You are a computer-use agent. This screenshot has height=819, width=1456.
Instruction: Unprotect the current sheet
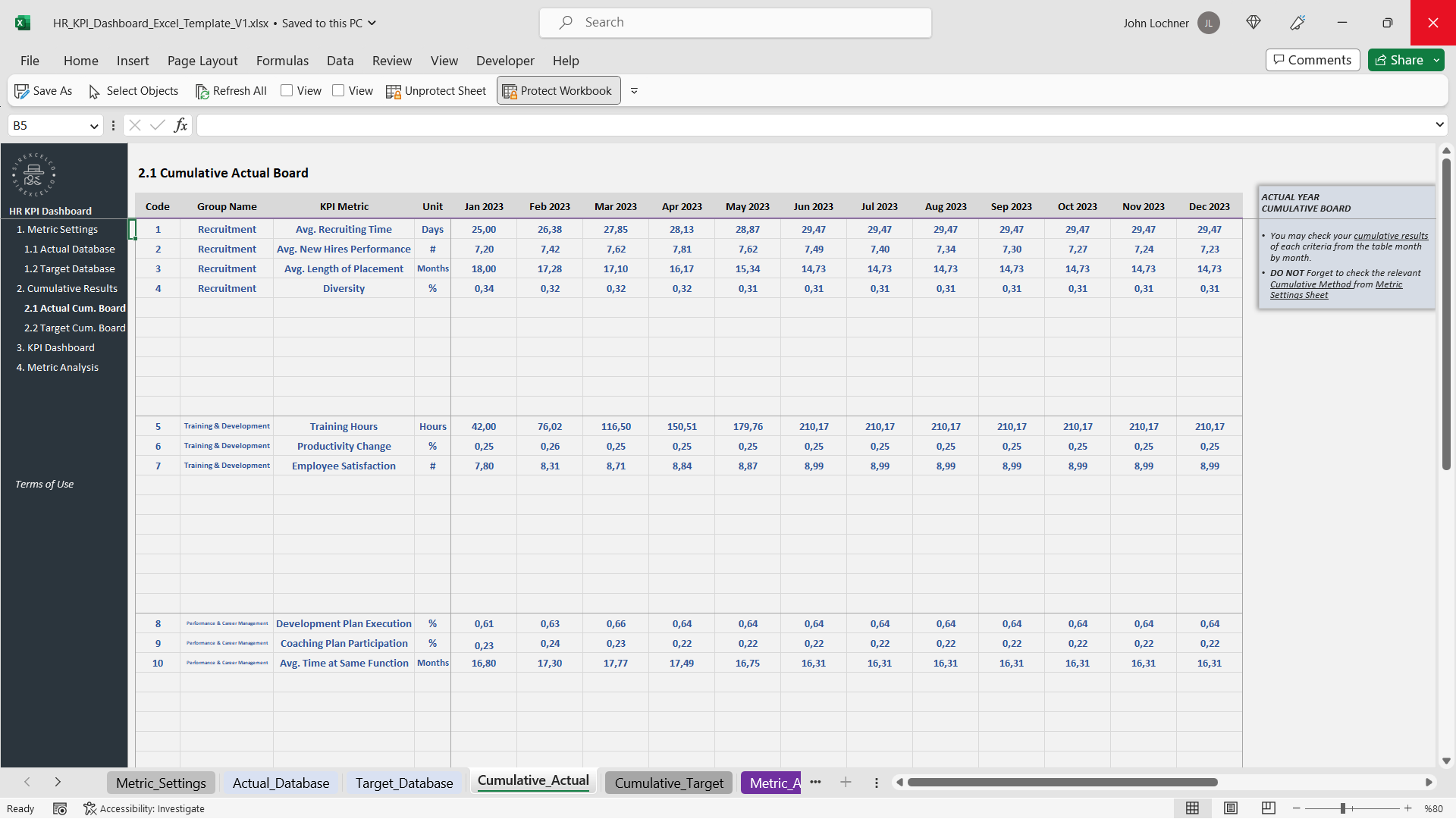click(436, 90)
